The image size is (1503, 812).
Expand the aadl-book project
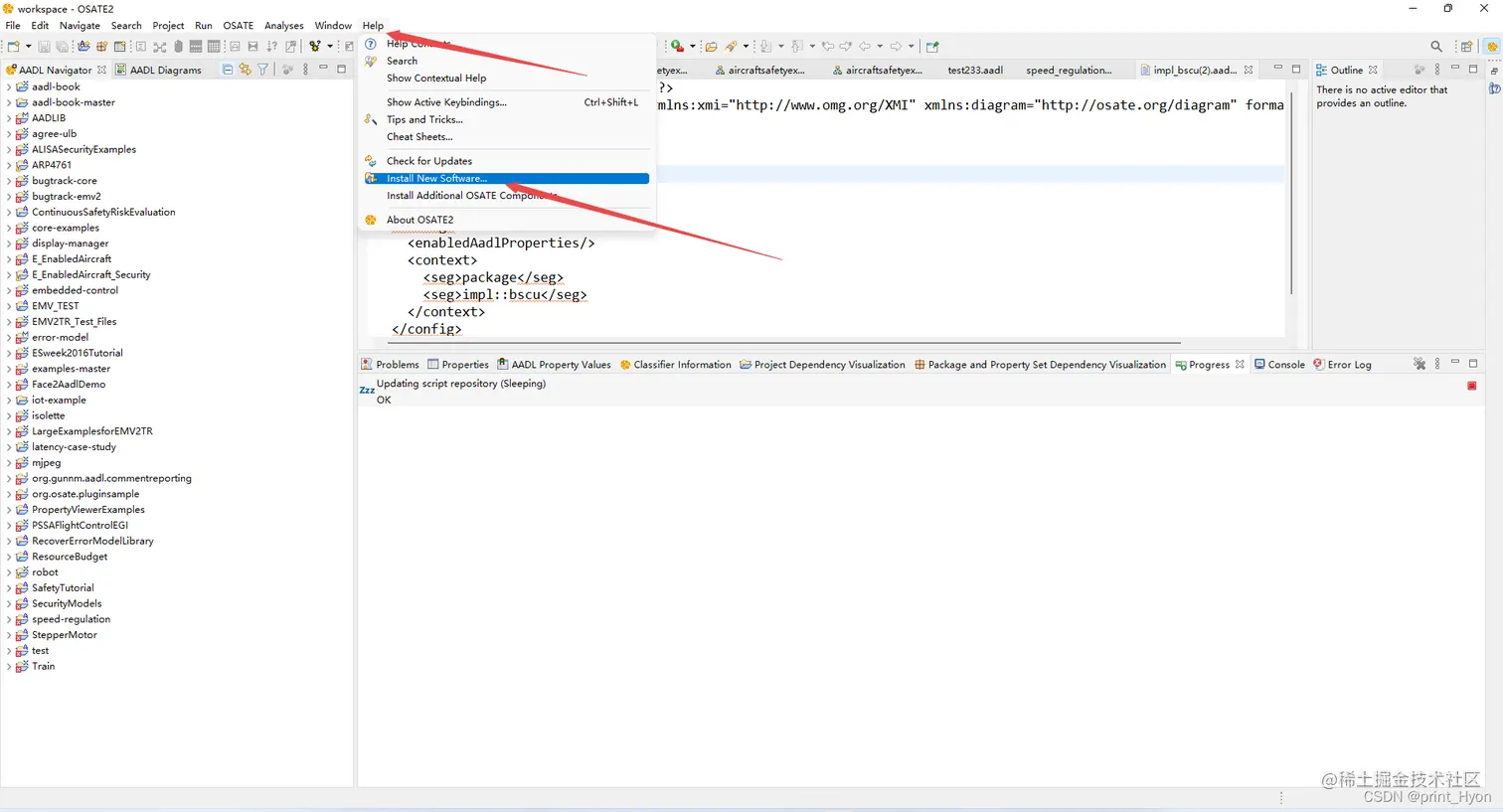pos(9,87)
